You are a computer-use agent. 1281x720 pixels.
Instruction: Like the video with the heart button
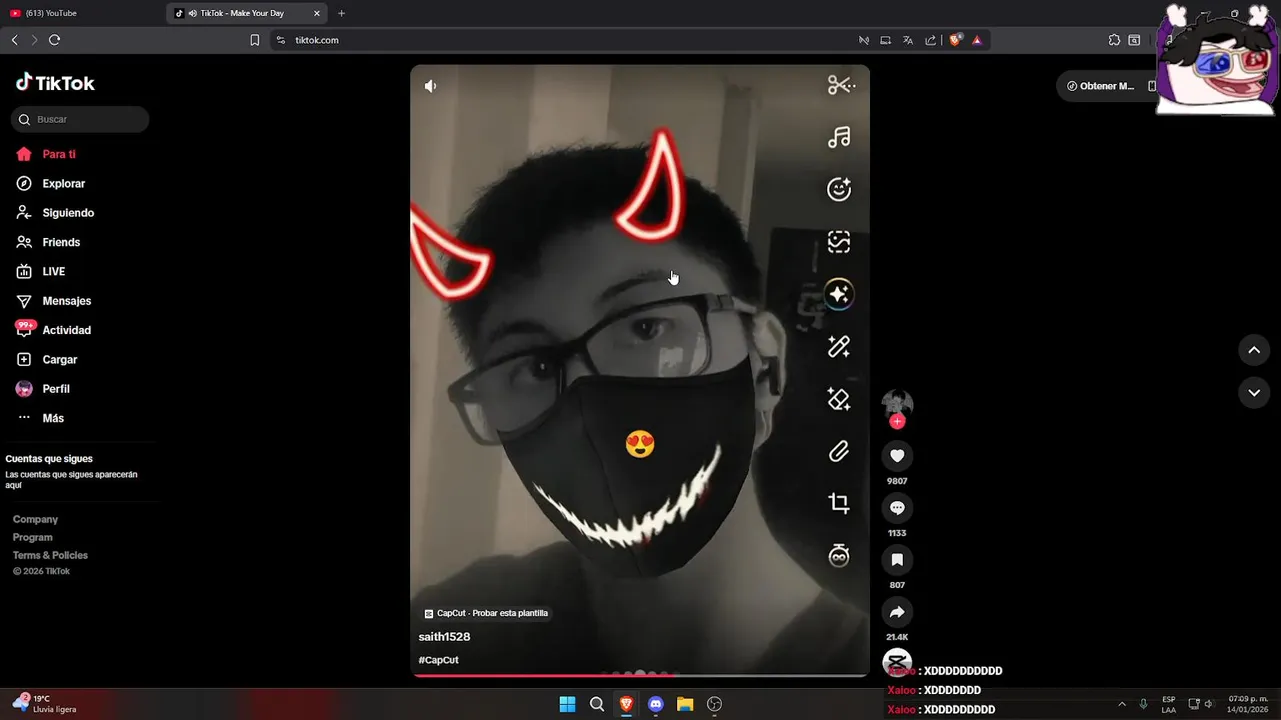(x=897, y=456)
